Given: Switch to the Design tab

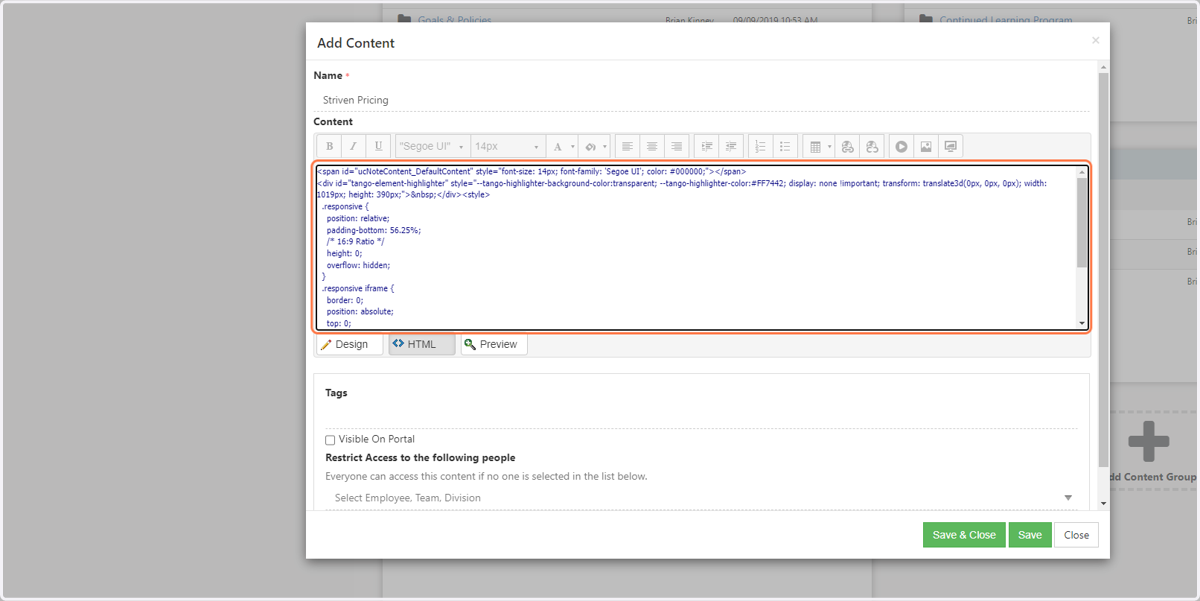Looking at the screenshot, I should click(x=349, y=344).
